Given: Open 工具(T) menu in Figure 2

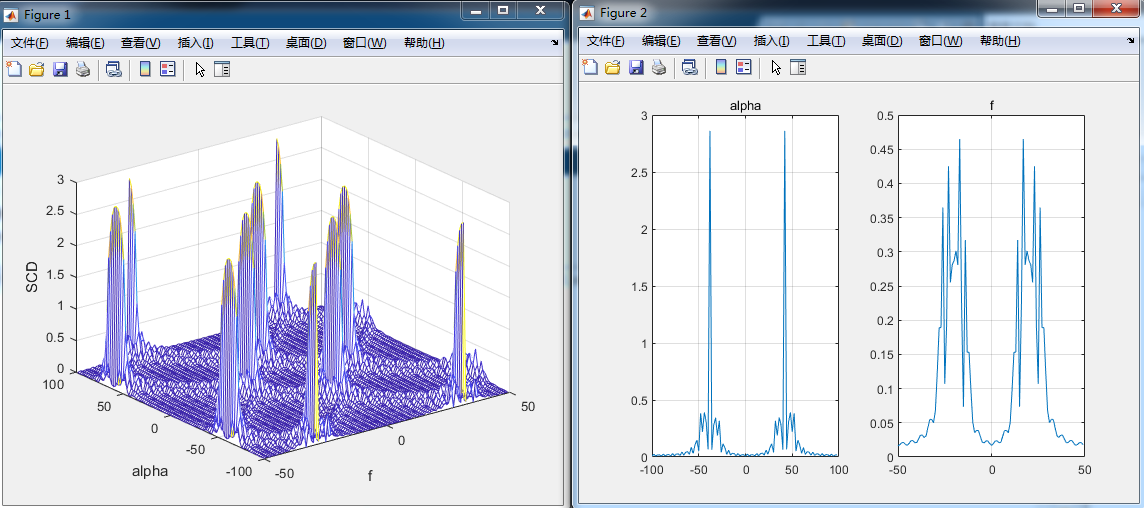Looking at the screenshot, I should (x=827, y=41).
